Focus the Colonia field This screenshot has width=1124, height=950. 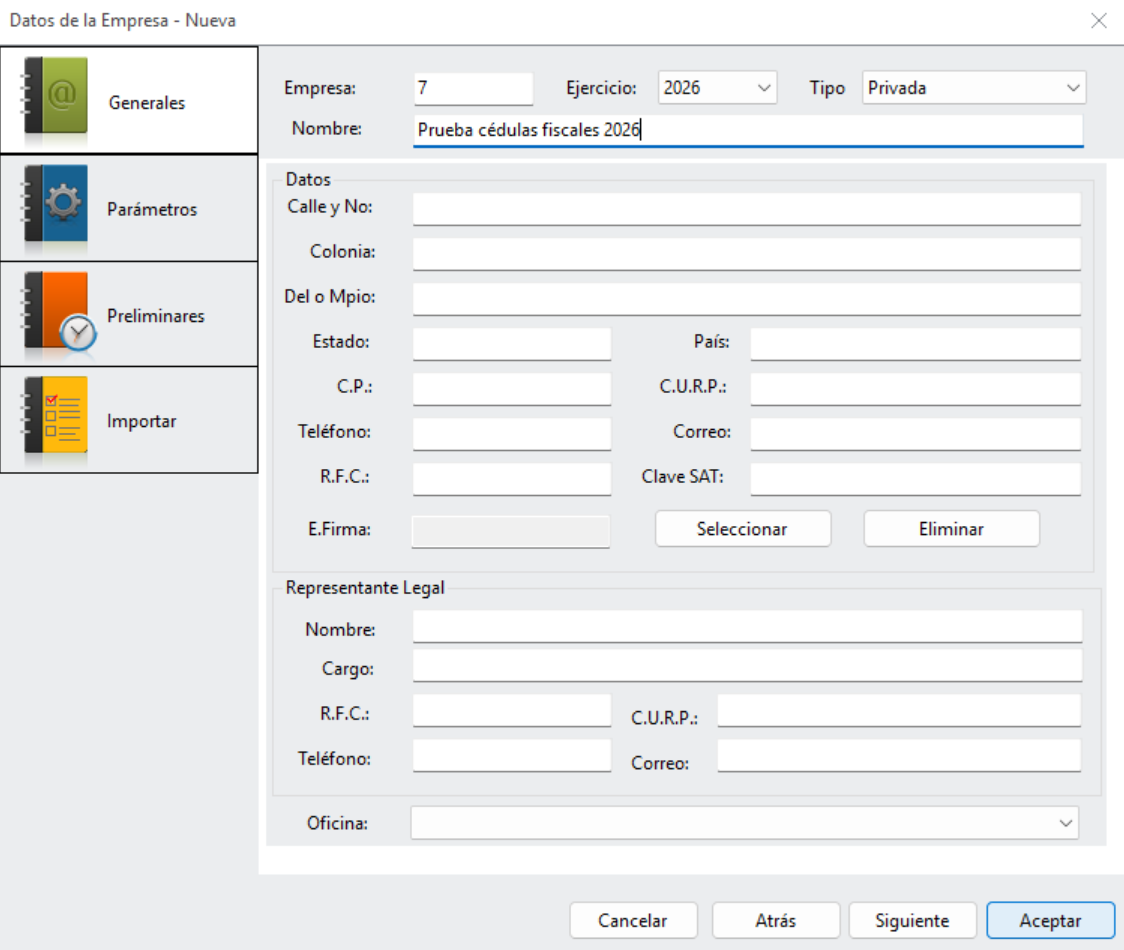[746, 254]
